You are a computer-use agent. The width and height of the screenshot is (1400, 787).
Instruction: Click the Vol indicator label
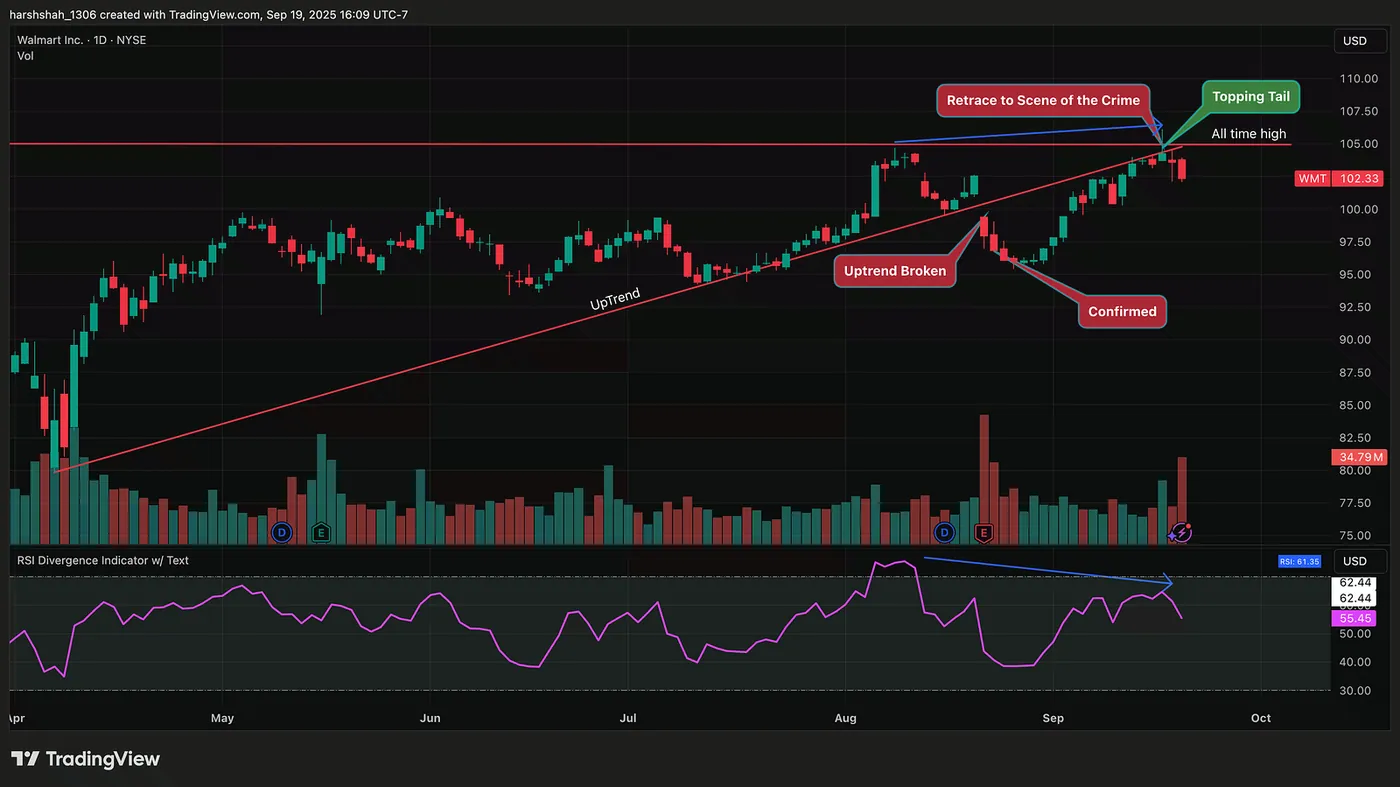coord(26,56)
